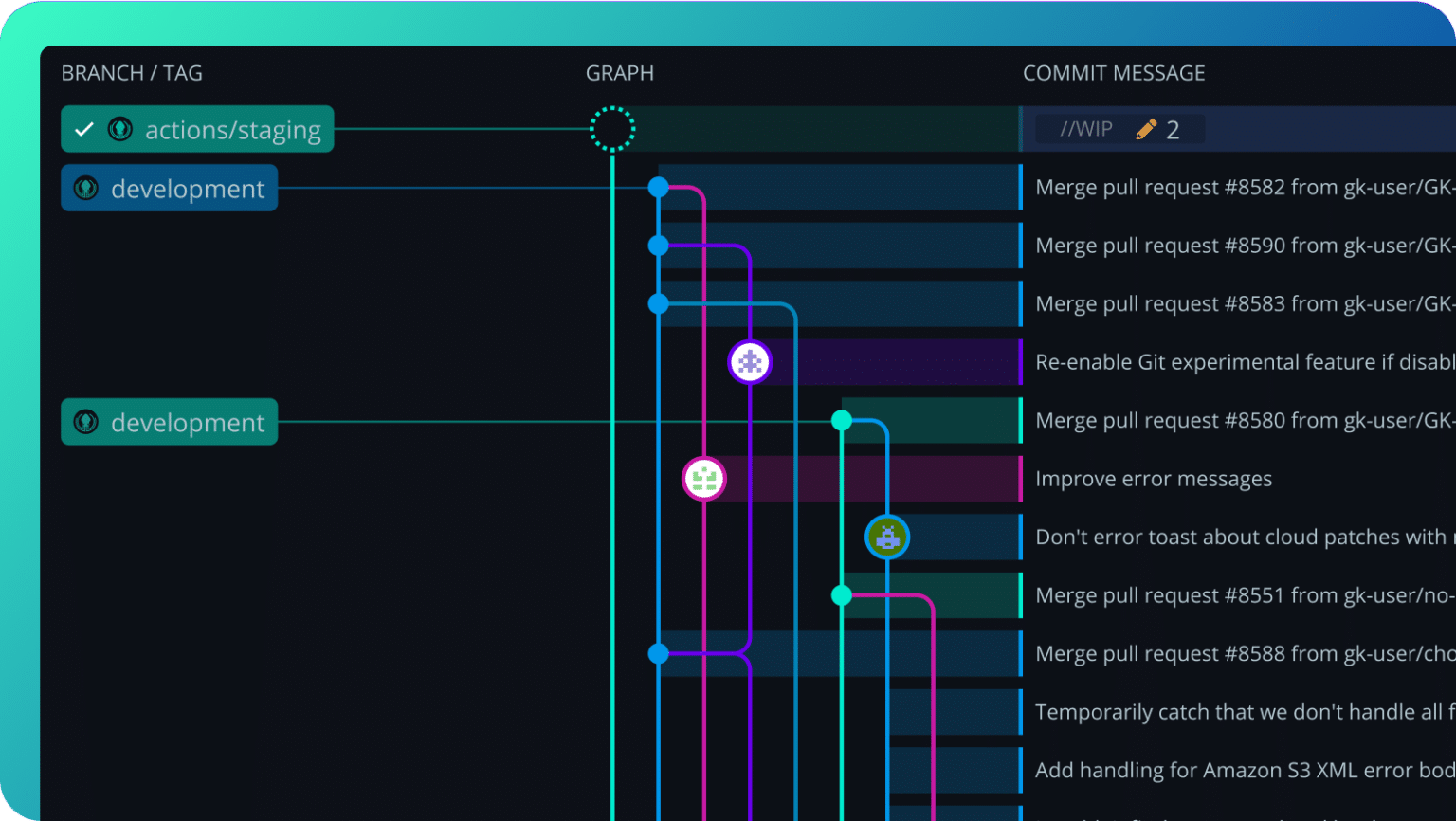Click the Temporarily catch commit message row
The height and width of the screenshot is (821, 1456).
1232,711
